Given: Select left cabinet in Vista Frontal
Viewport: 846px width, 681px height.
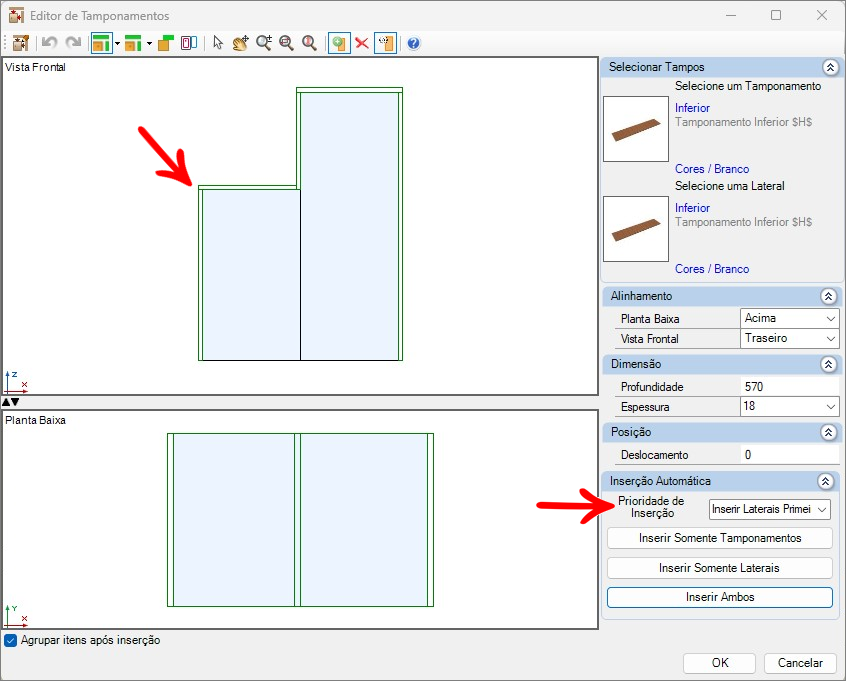Looking at the screenshot, I should pos(250,274).
